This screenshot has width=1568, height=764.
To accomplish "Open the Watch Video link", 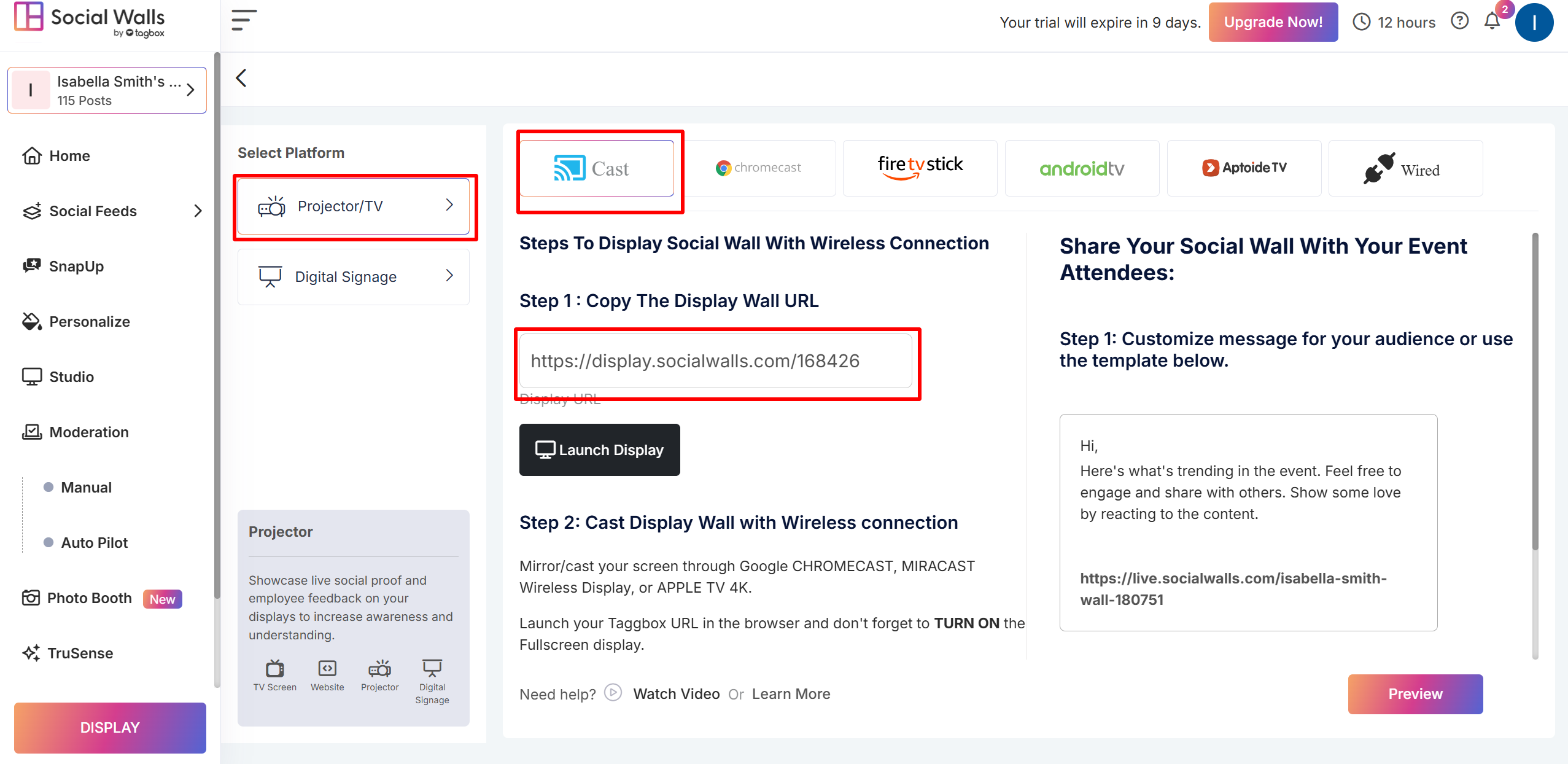I will [x=677, y=694].
